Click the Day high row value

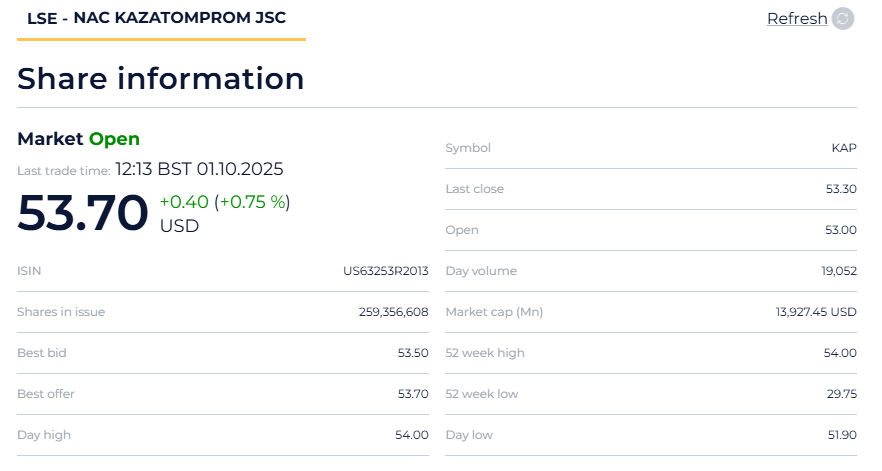(x=412, y=435)
